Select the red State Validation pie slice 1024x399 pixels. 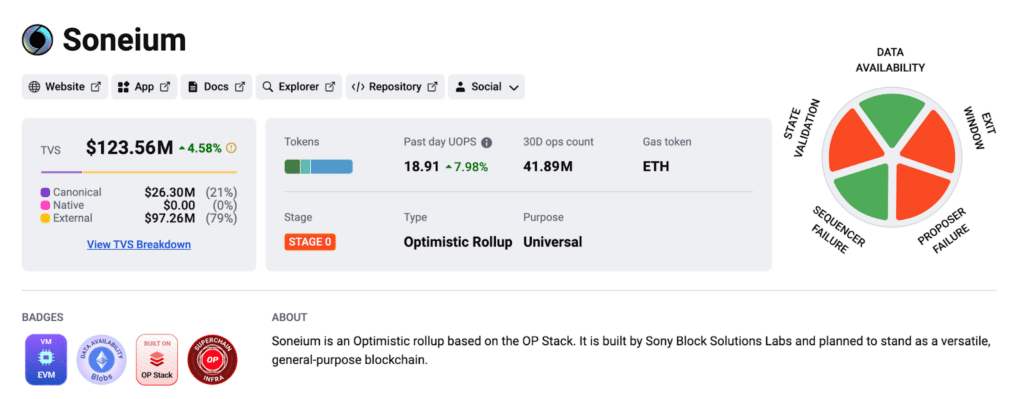852,142
